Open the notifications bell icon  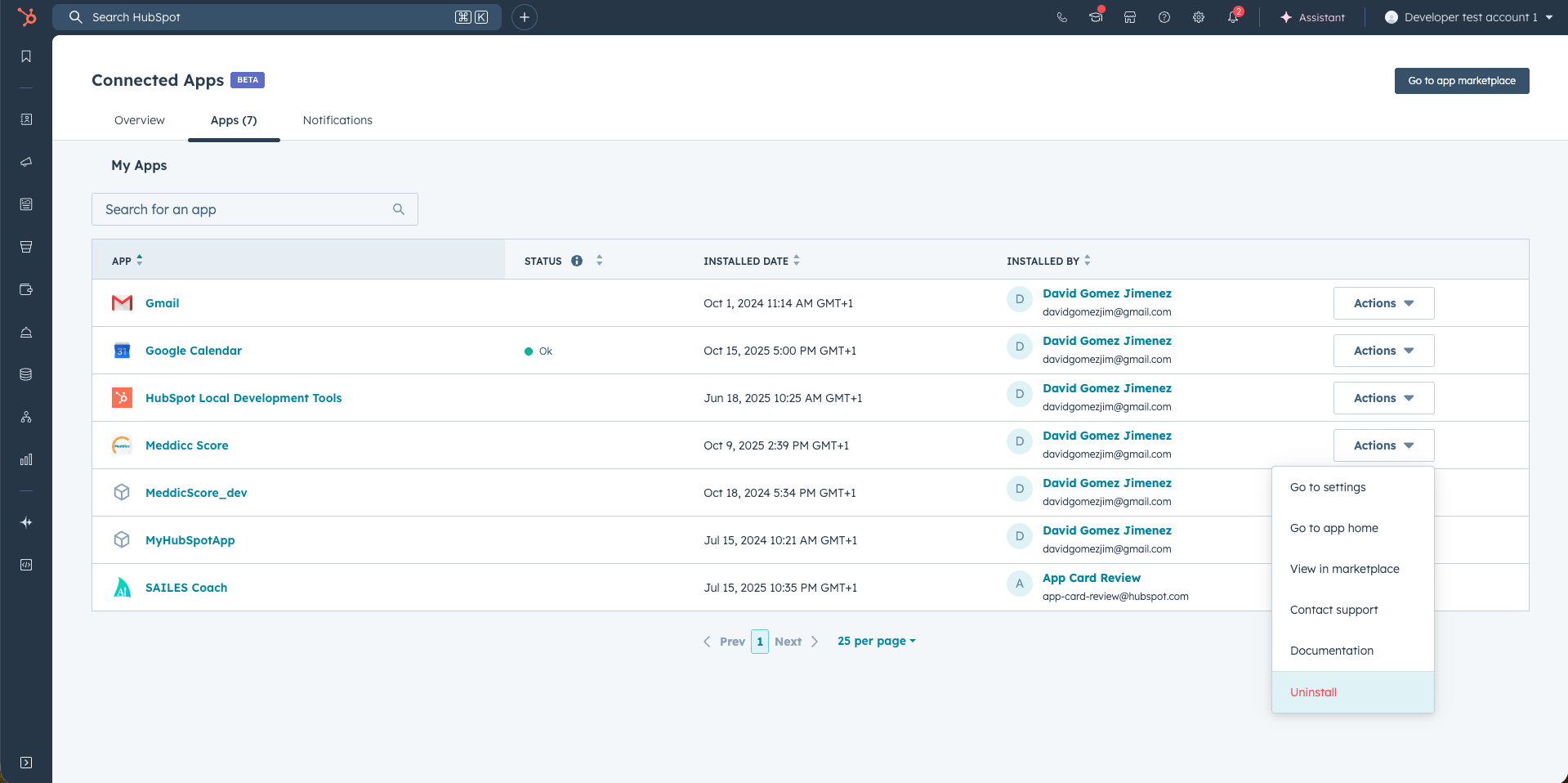(1232, 17)
